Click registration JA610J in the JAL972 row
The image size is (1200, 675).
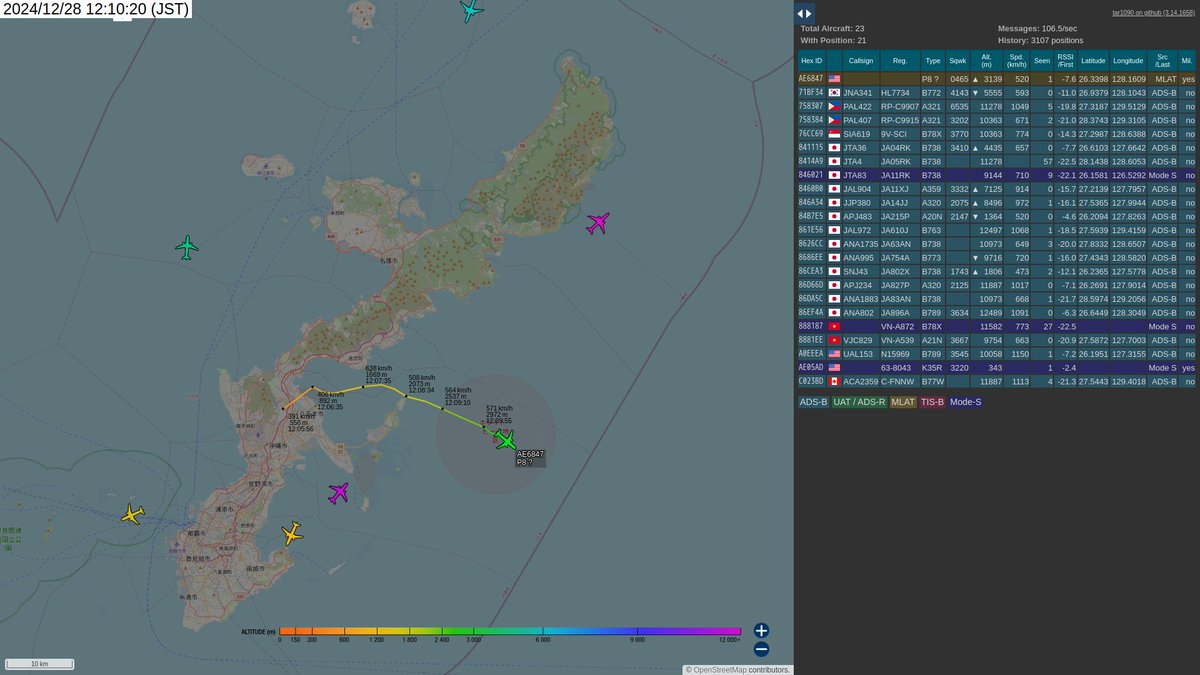tap(896, 230)
